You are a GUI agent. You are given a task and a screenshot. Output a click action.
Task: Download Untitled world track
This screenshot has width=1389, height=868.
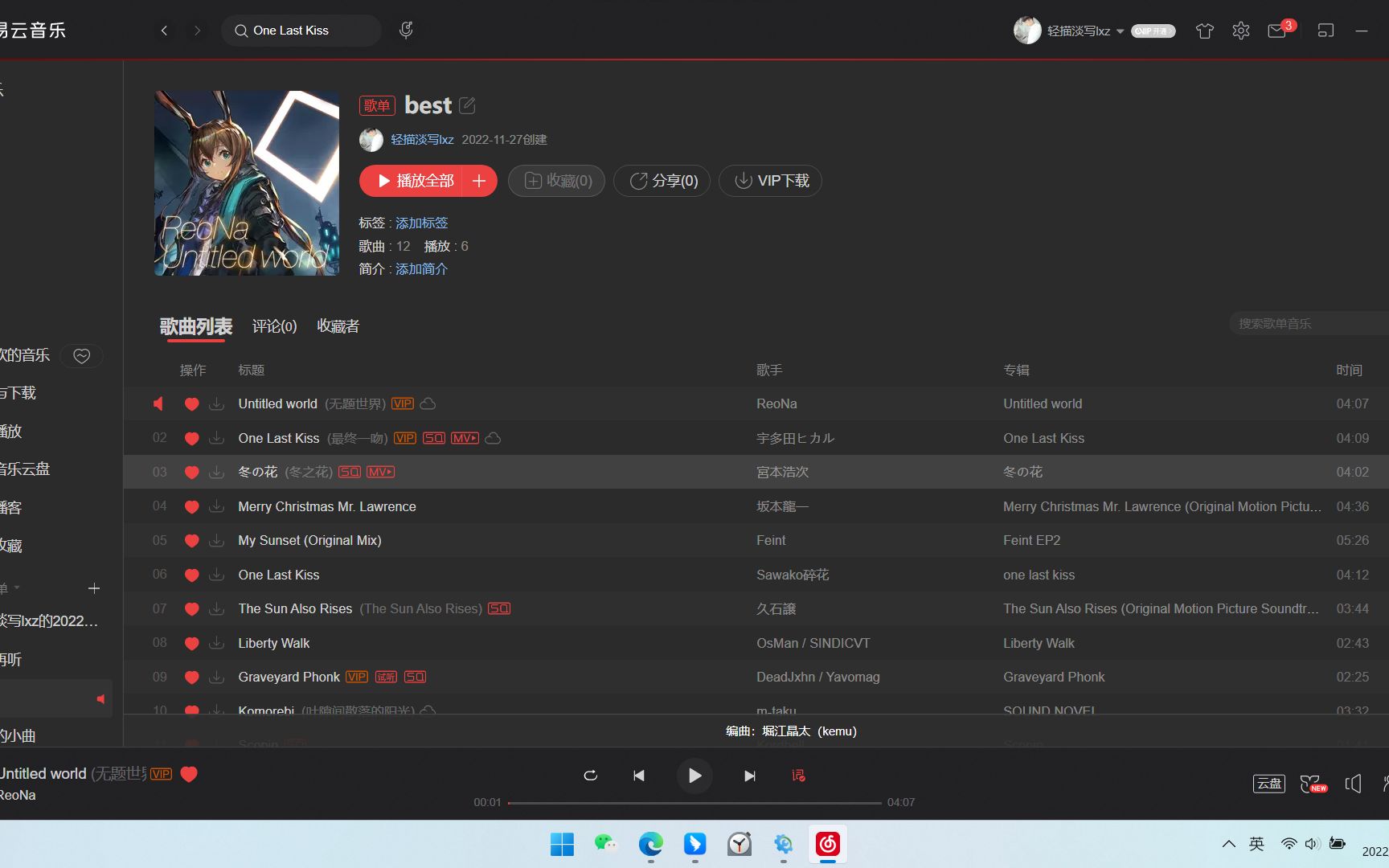[216, 403]
